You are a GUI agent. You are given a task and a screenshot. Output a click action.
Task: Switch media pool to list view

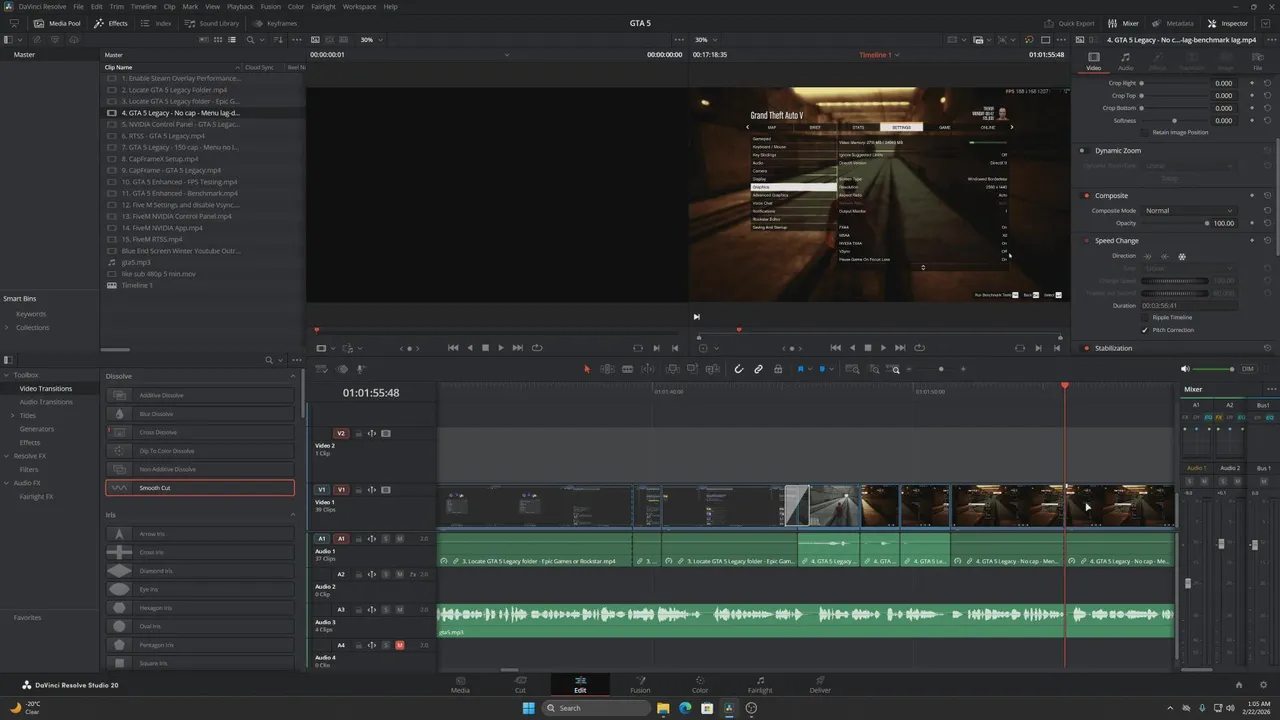click(x=232, y=40)
